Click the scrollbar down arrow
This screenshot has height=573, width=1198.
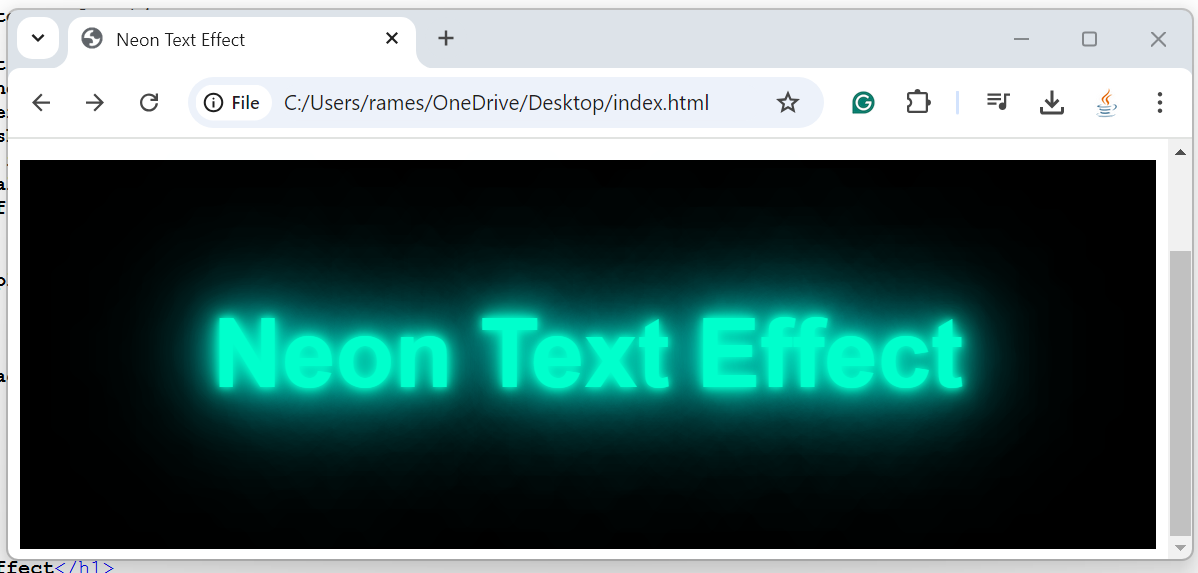pos(1180,547)
